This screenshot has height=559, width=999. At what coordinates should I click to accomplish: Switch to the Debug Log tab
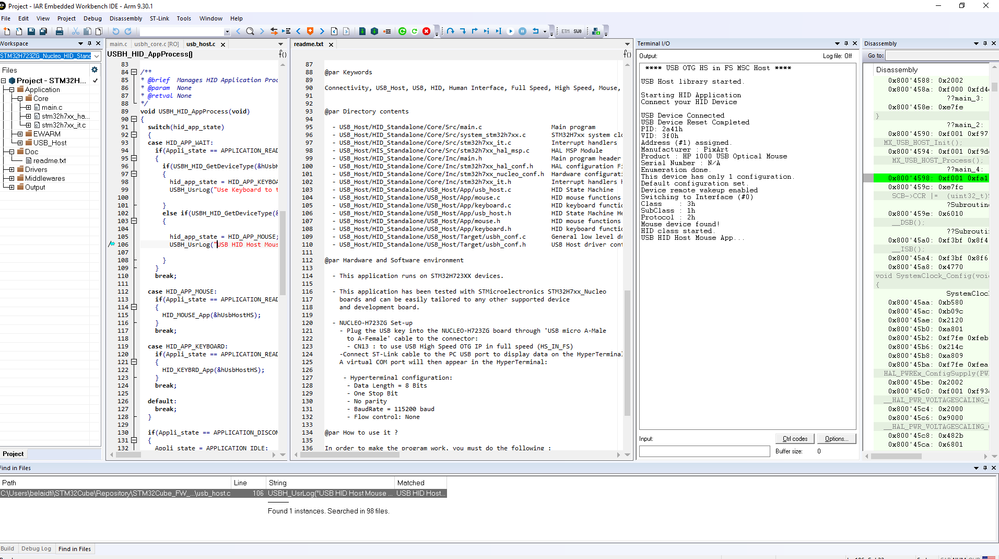coord(36,549)
